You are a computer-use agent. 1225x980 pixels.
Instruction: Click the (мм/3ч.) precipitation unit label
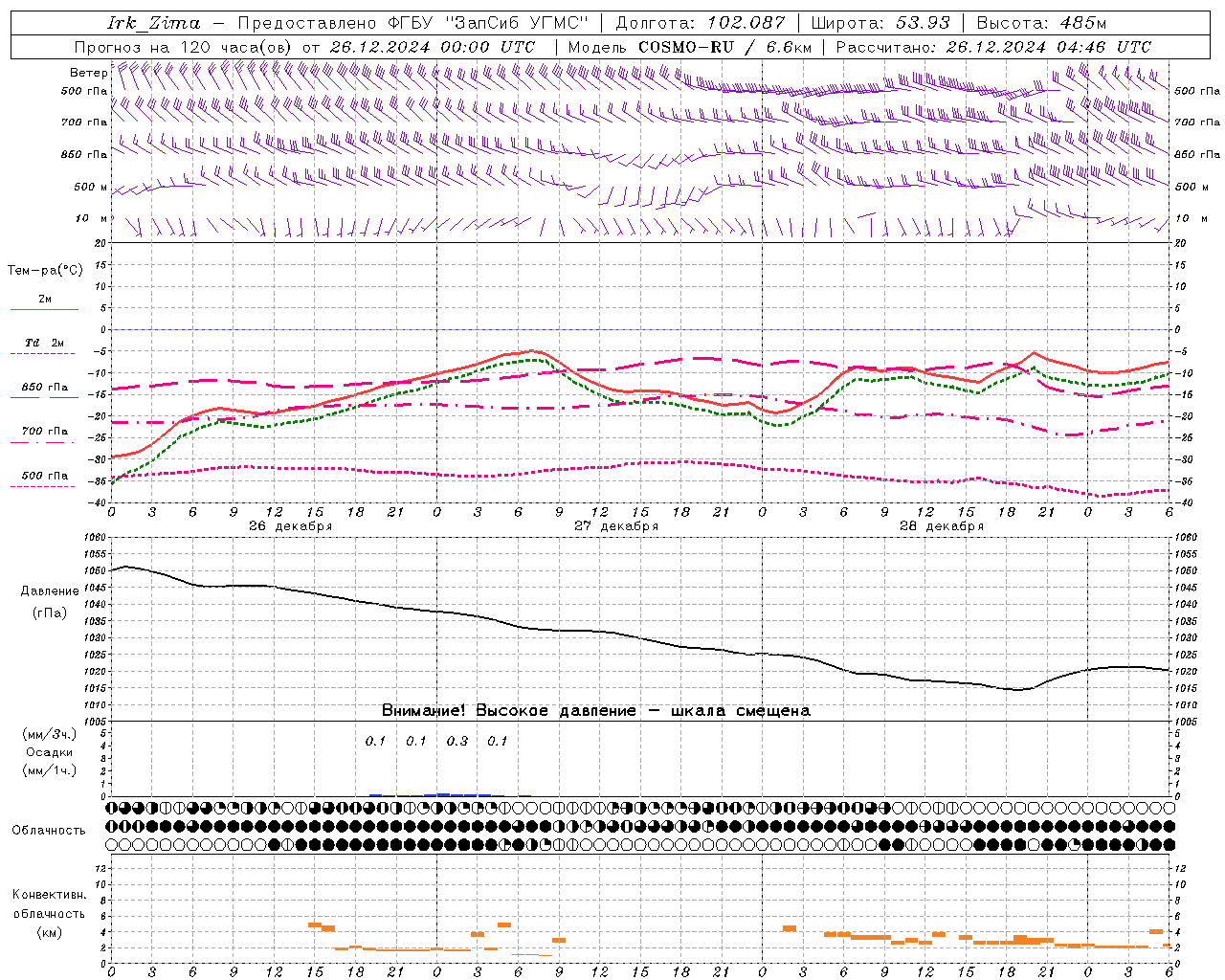[50, 734]
